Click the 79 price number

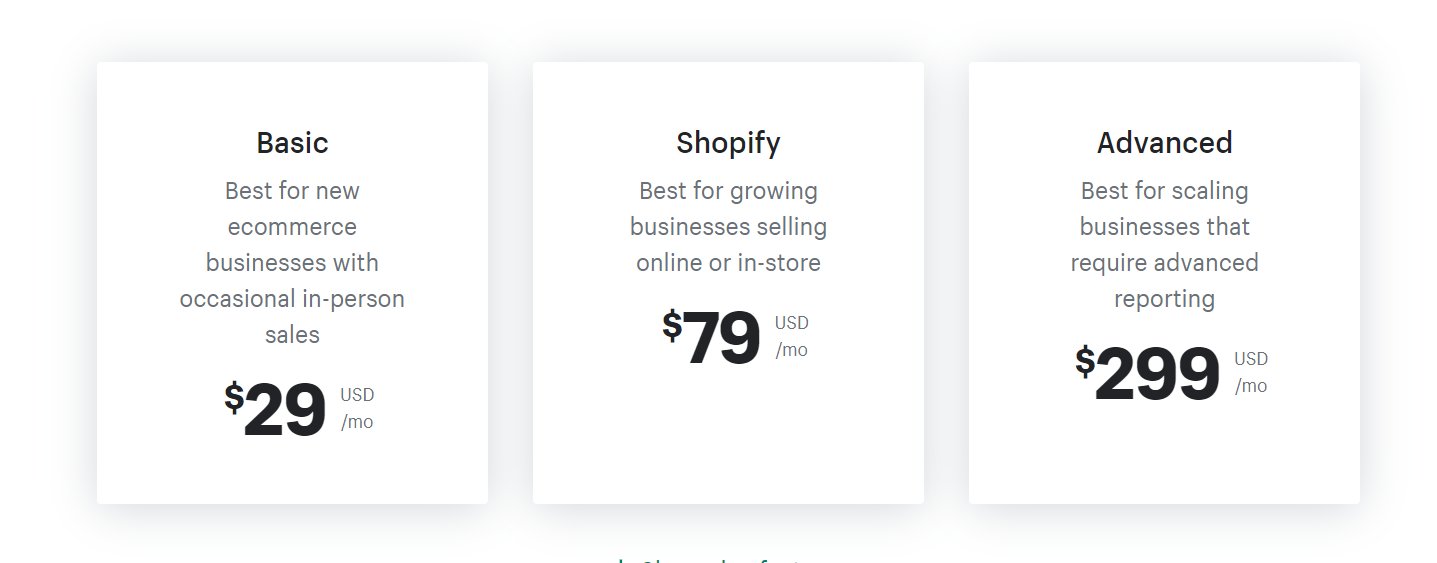click(722, 339)
